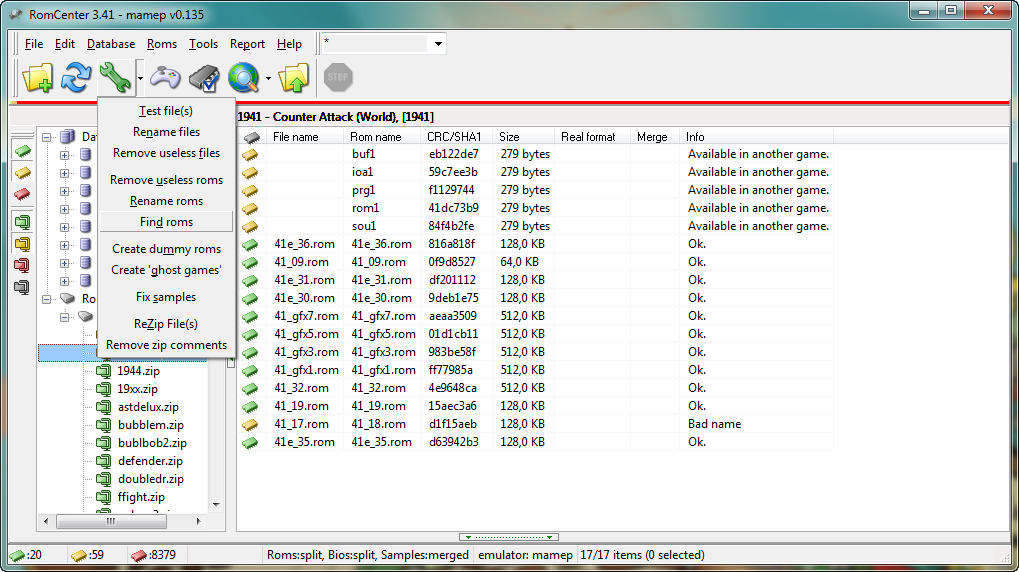This screenshot has height=572, width=1019.
Task: Click the green wrench fix icon
Action: 114,77
